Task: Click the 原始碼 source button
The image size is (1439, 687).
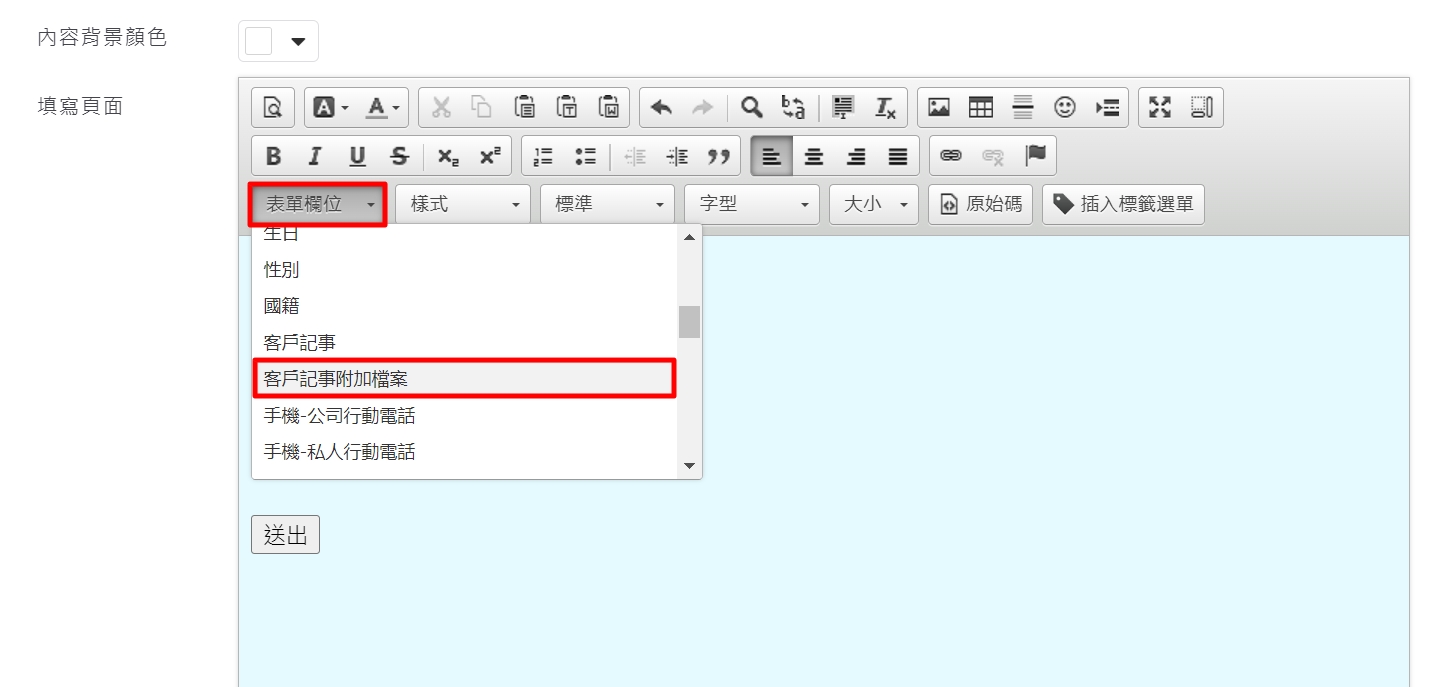Action: (x=980, y=204)
